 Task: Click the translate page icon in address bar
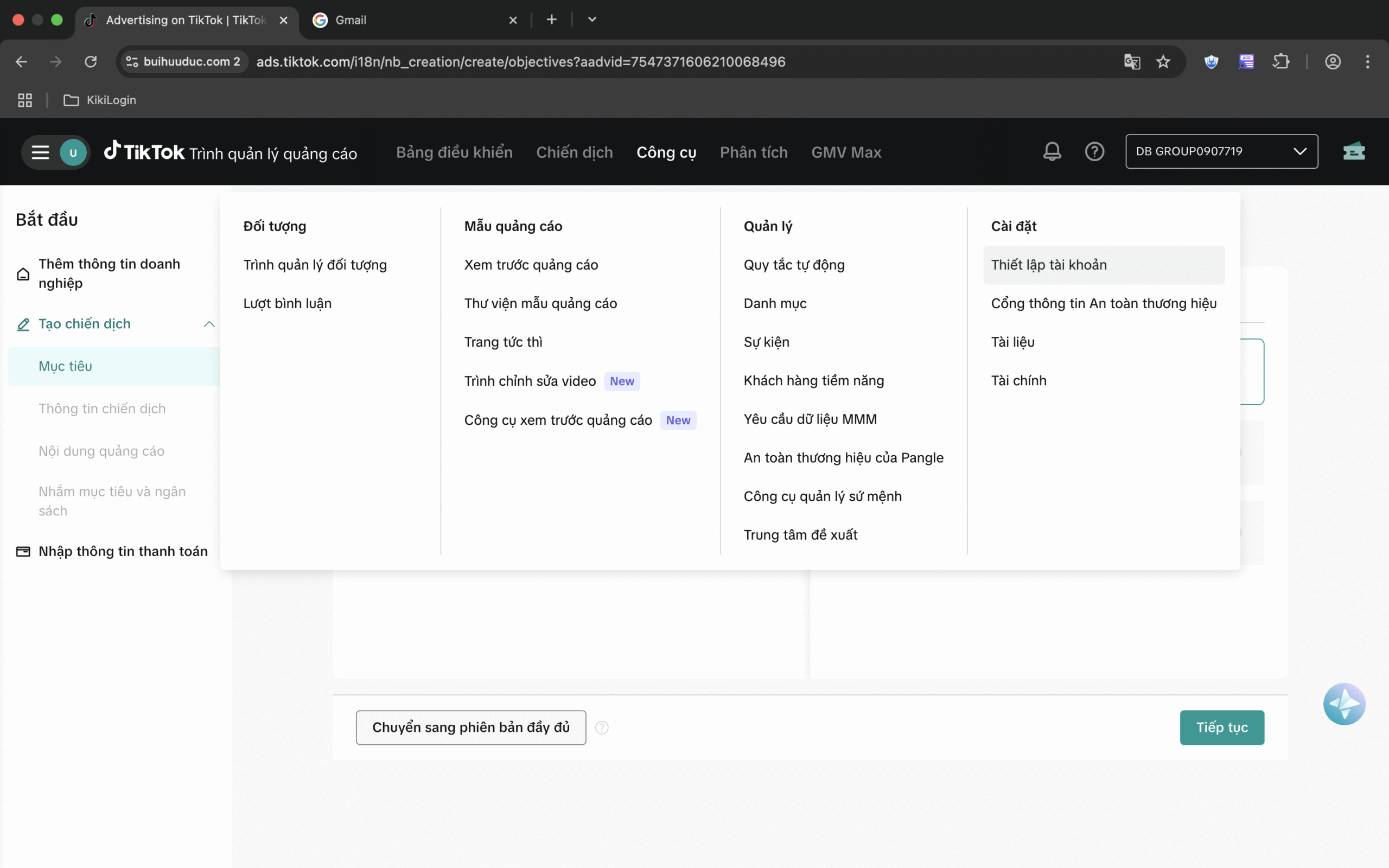coord(1131,61)
